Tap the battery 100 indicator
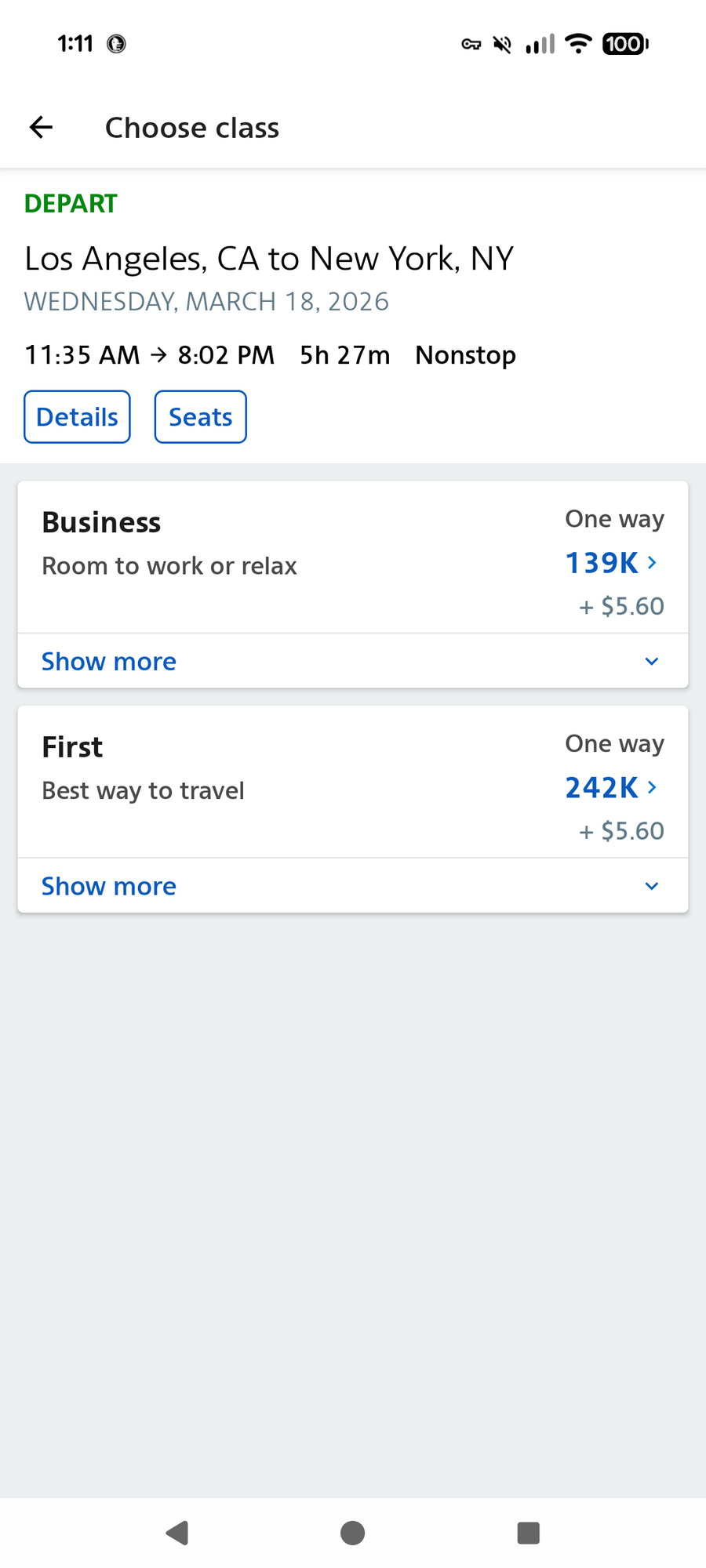This screenshot has width=706, height=1568. point(625,44)
